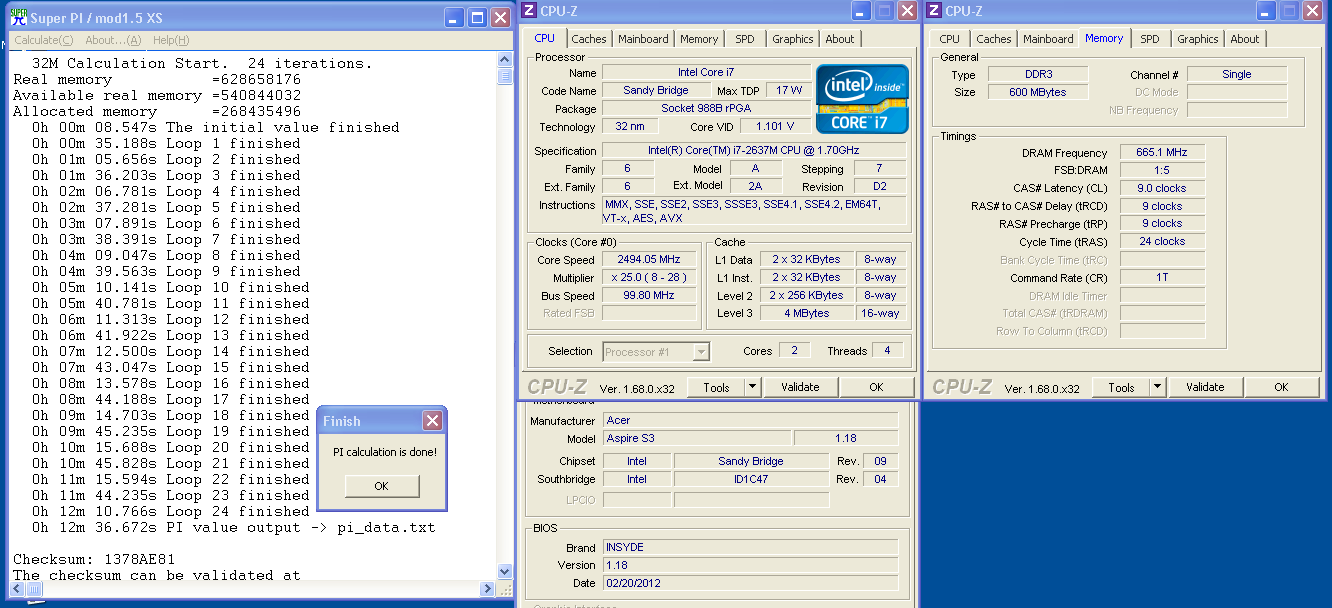Image resolution: width=1332 pixels, height=608 pixels.
Task: Click the Bus Speed value 99.80 MHz
Action: pos(649,296)
